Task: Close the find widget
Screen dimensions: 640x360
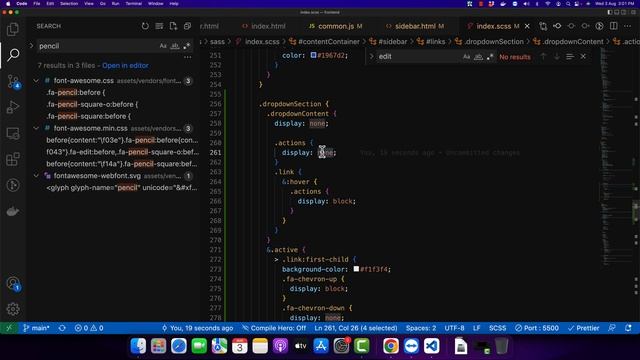Action: pos(583,57)
